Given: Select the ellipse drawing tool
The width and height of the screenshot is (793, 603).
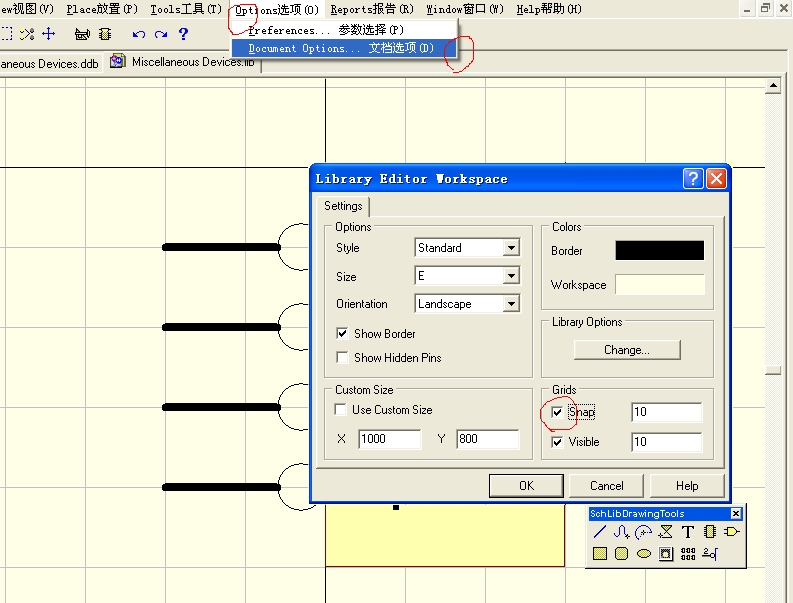Looking at the screenshot, I should click(x=643, y=553).
